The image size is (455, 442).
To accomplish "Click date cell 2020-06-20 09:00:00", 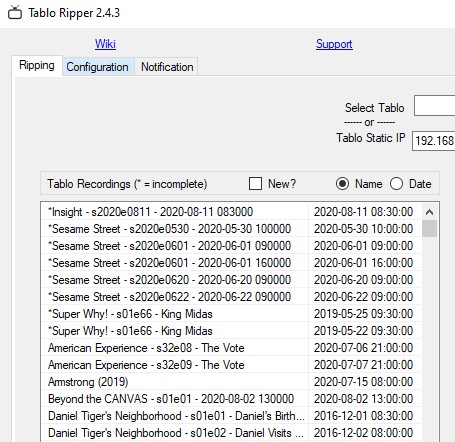I will click(x=364, y=280).
